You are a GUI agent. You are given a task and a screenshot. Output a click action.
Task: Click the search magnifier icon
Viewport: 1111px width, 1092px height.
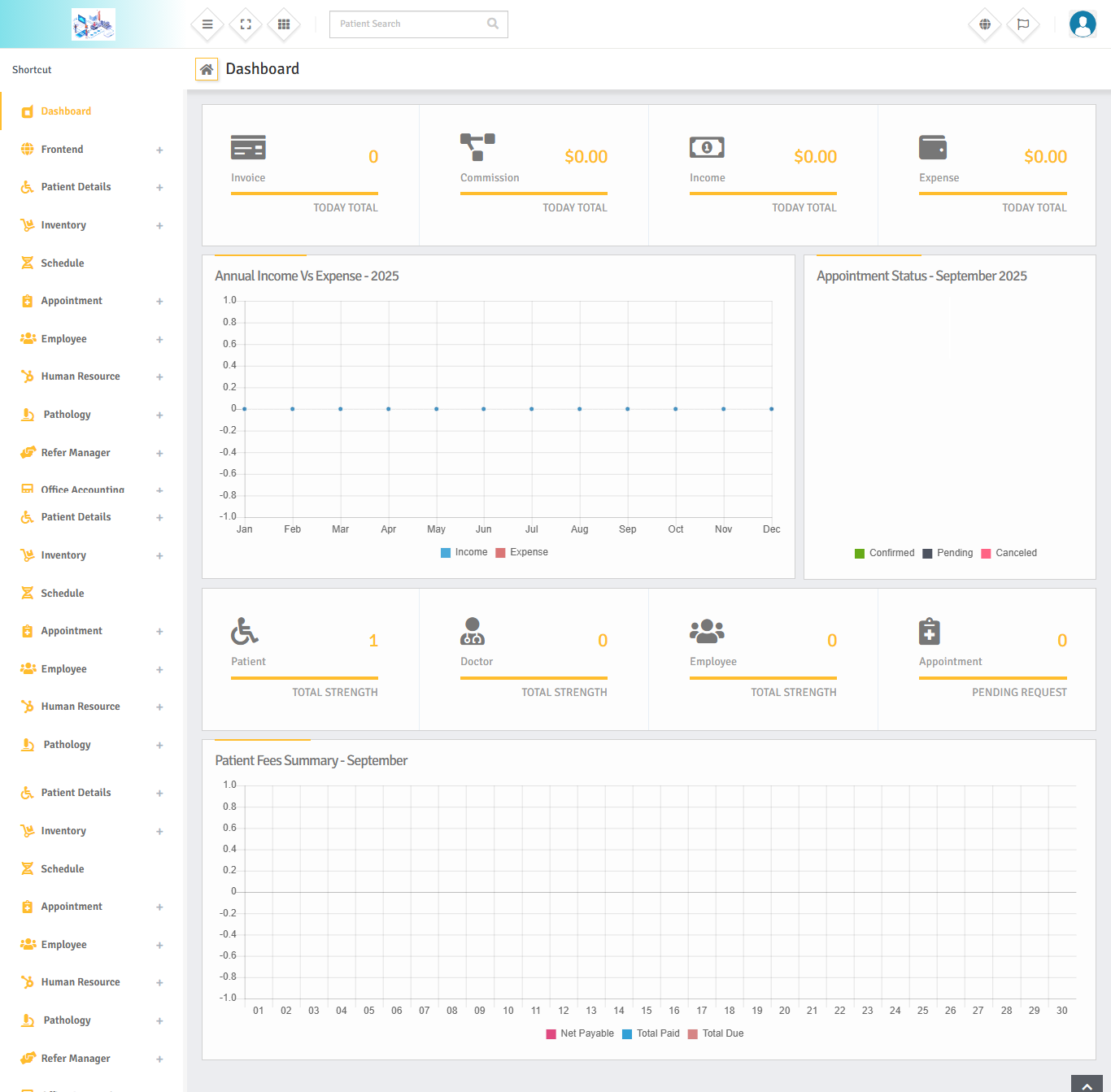tap(493, 24)
